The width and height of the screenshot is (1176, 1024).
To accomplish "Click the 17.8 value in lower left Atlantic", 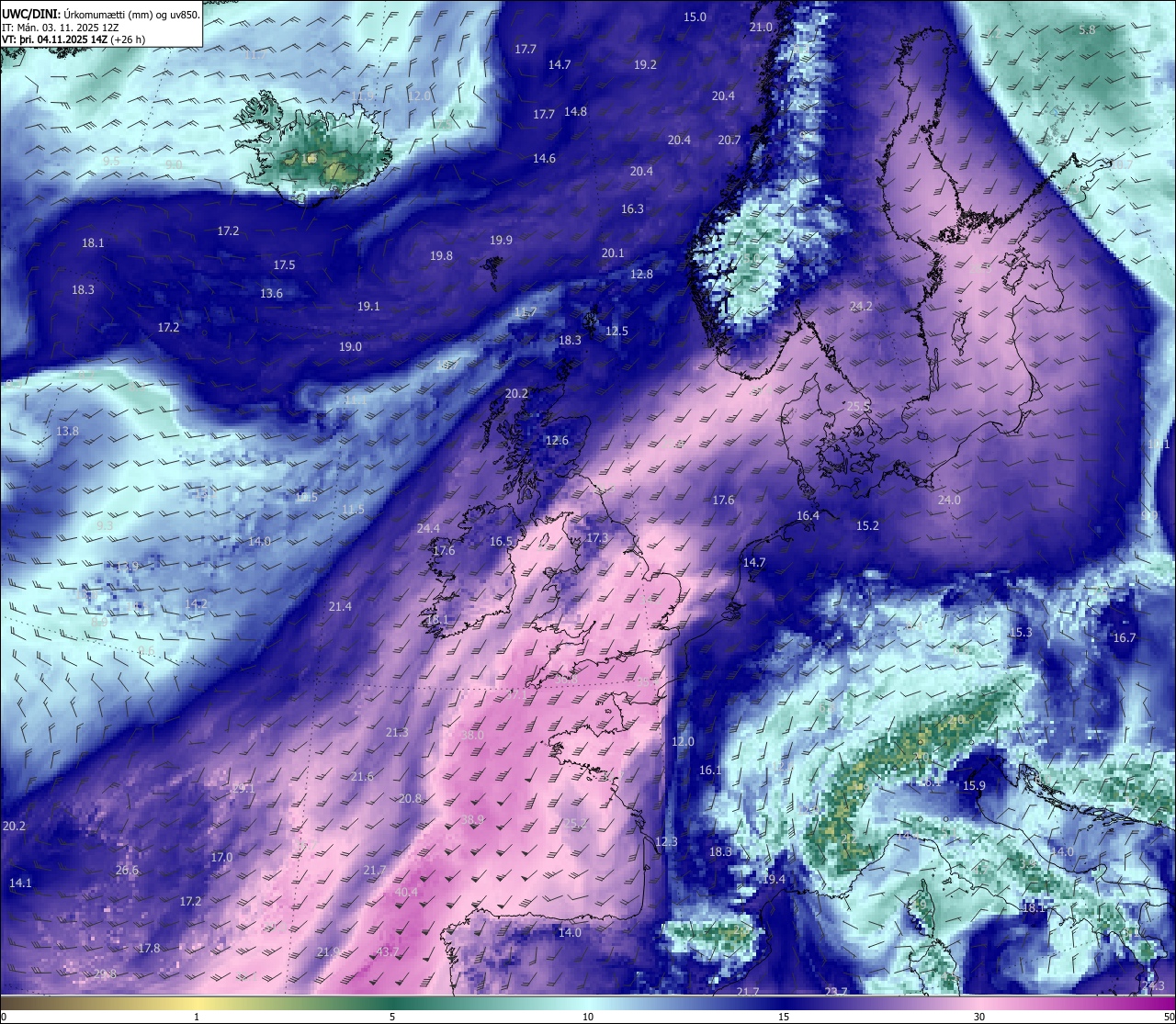I will click(x=149, y=948).
